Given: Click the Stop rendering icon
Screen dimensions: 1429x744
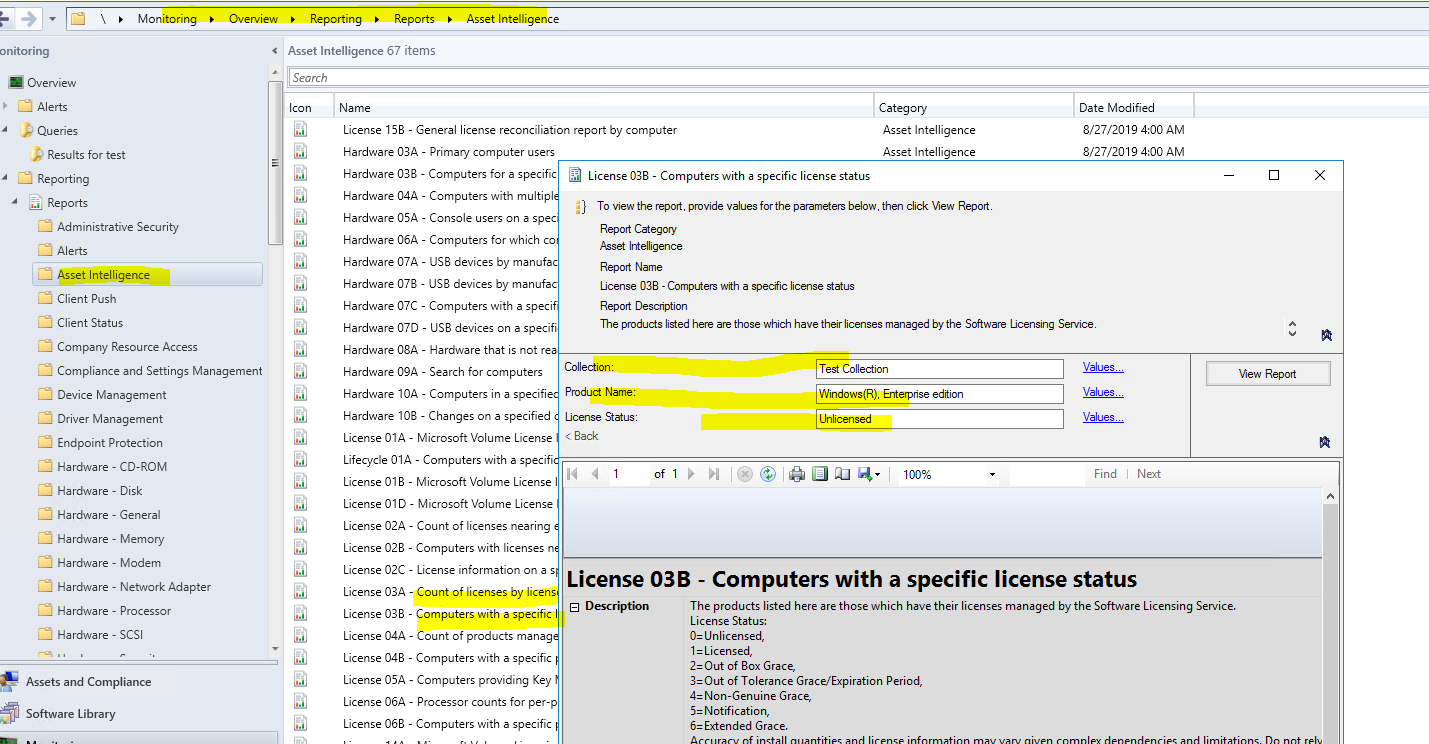Looking at the screenshot, I should 744,474.
